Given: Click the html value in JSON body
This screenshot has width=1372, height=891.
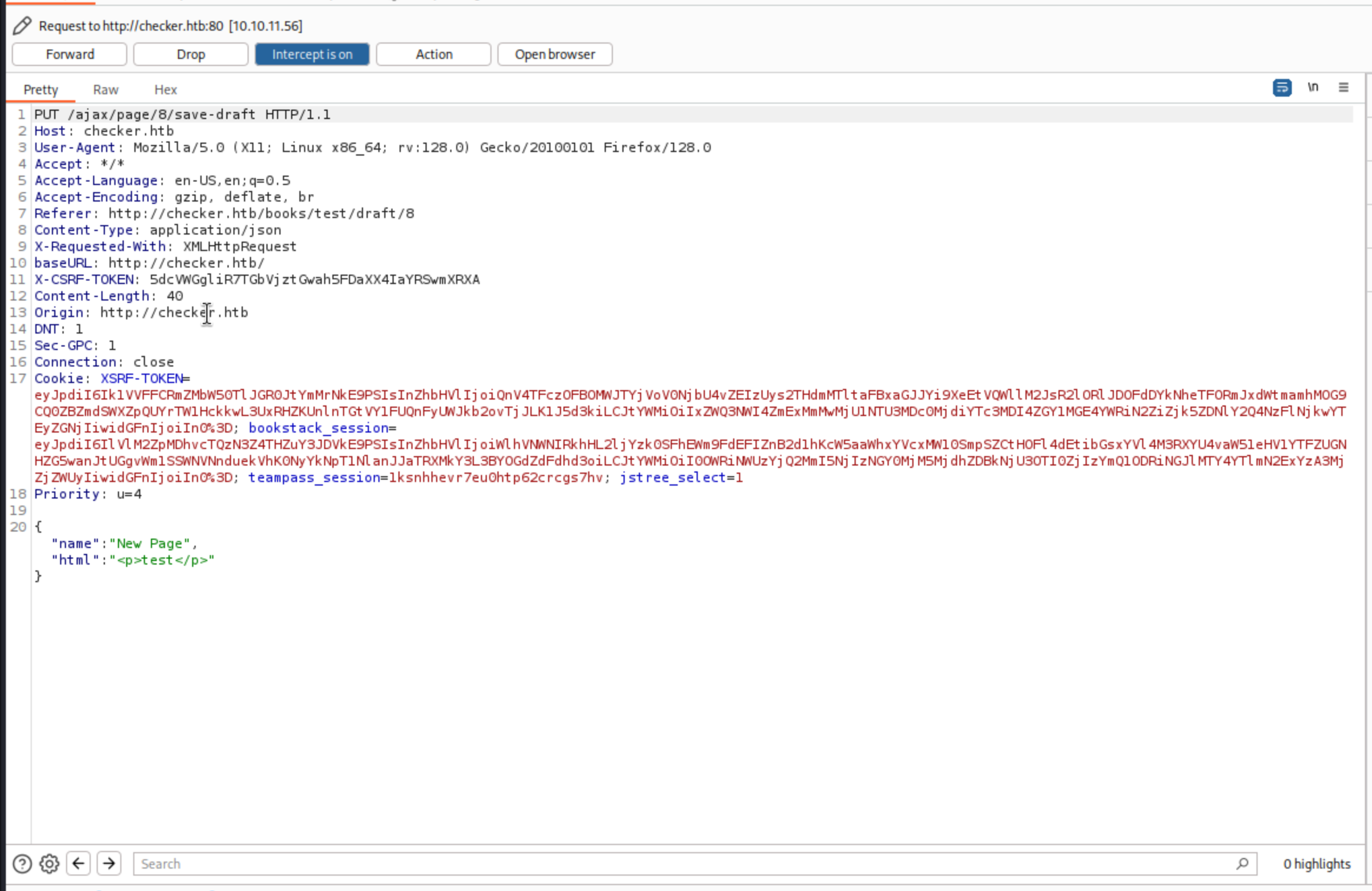Looking at the screenshot, I should [x=162, y=560].
